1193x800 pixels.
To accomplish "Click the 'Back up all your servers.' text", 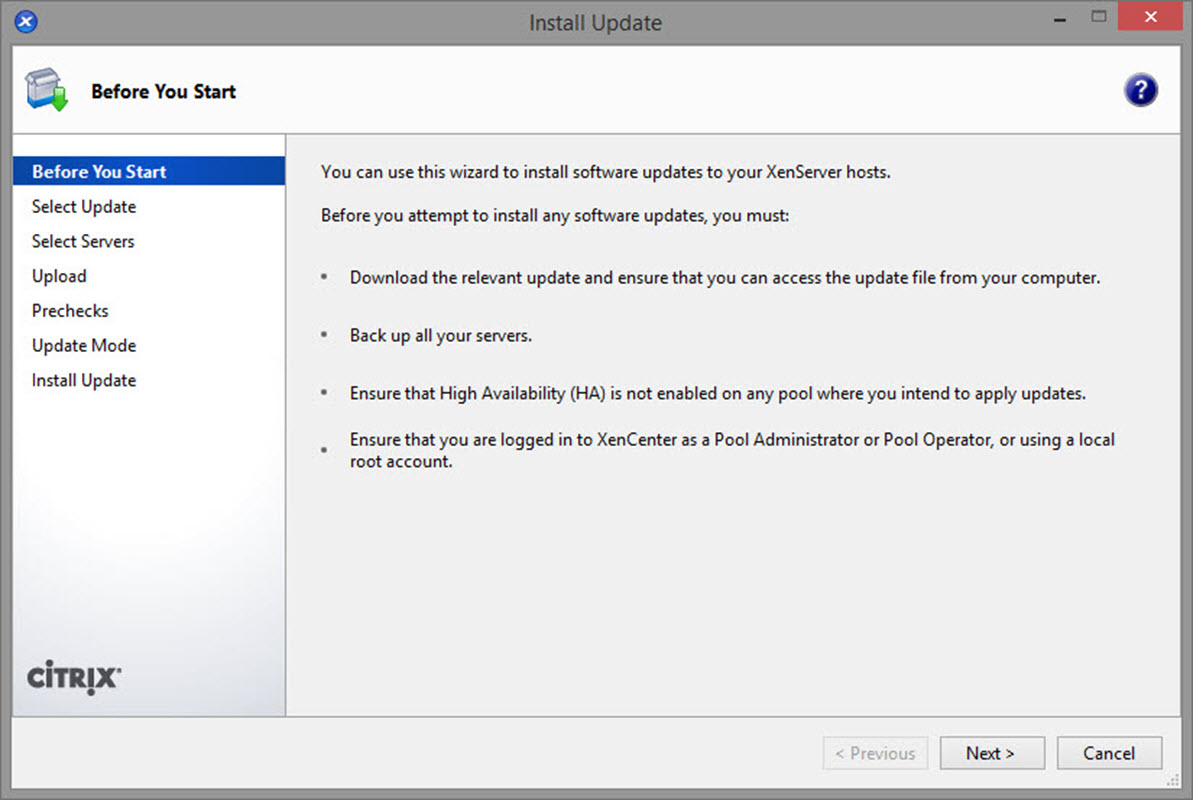I will tap(441, 336).
